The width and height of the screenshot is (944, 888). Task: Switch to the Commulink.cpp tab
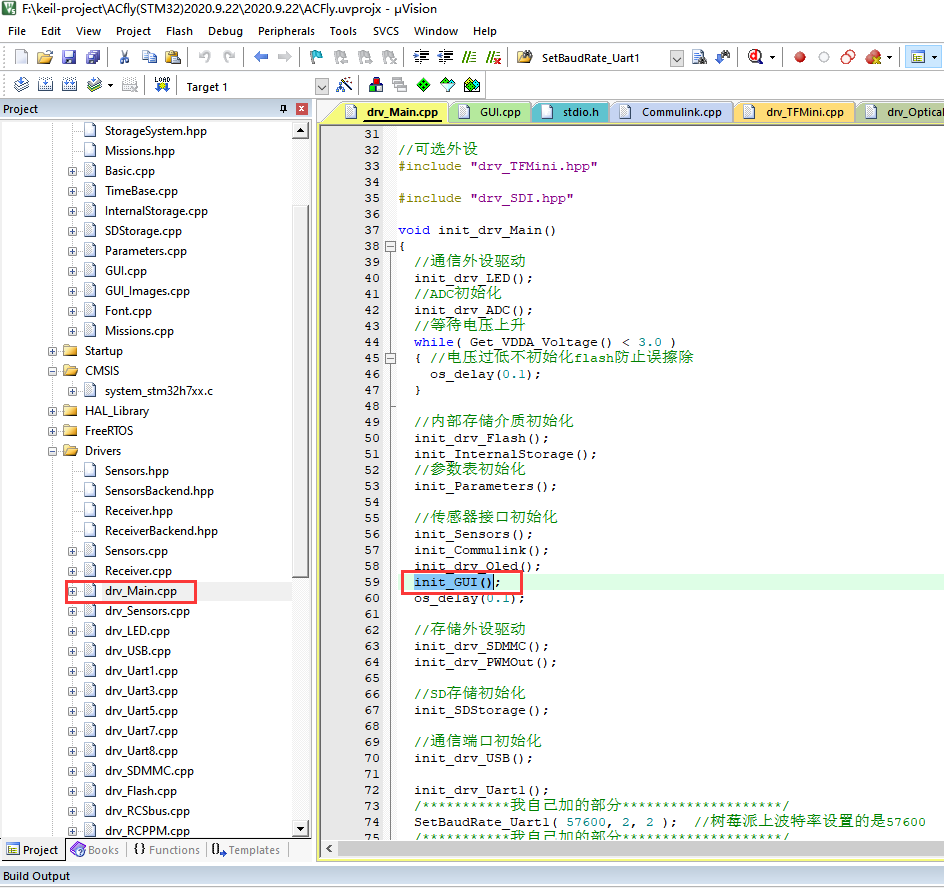(x=681, y=112)
